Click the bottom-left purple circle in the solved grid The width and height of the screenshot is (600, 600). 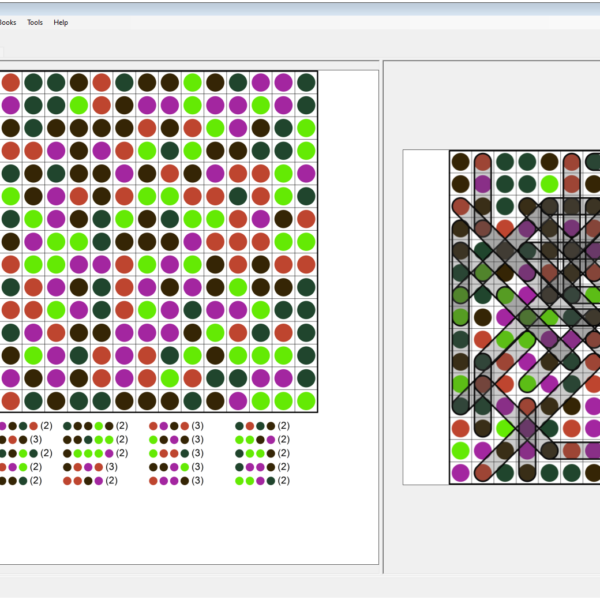click(x=460, y=472)
